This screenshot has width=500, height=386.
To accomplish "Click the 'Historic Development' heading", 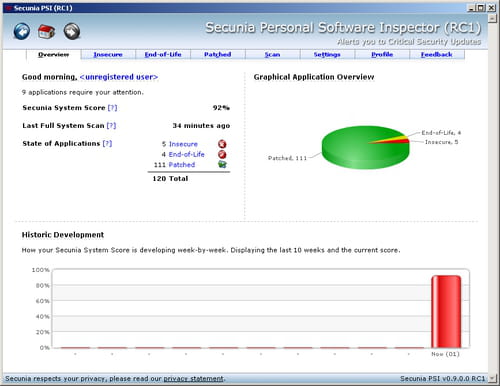I will 63,235.
